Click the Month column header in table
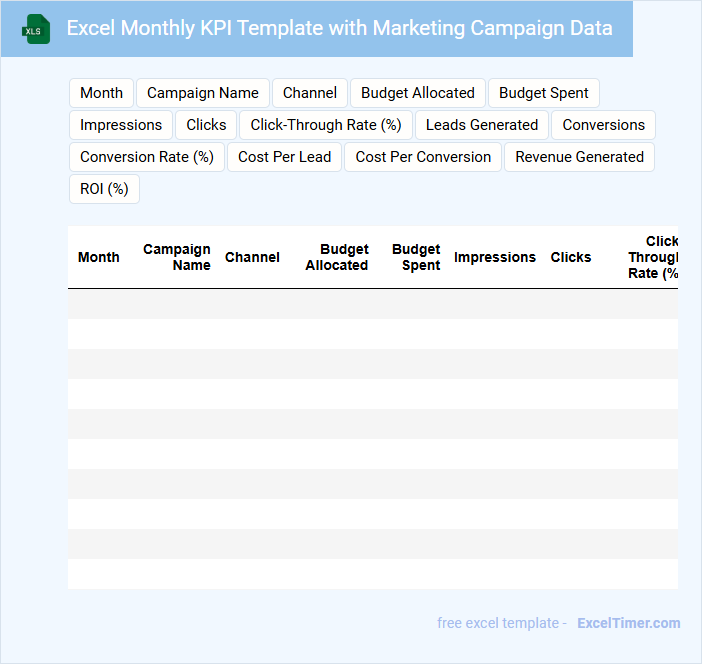Screen dimensions: 702x664 99,257
